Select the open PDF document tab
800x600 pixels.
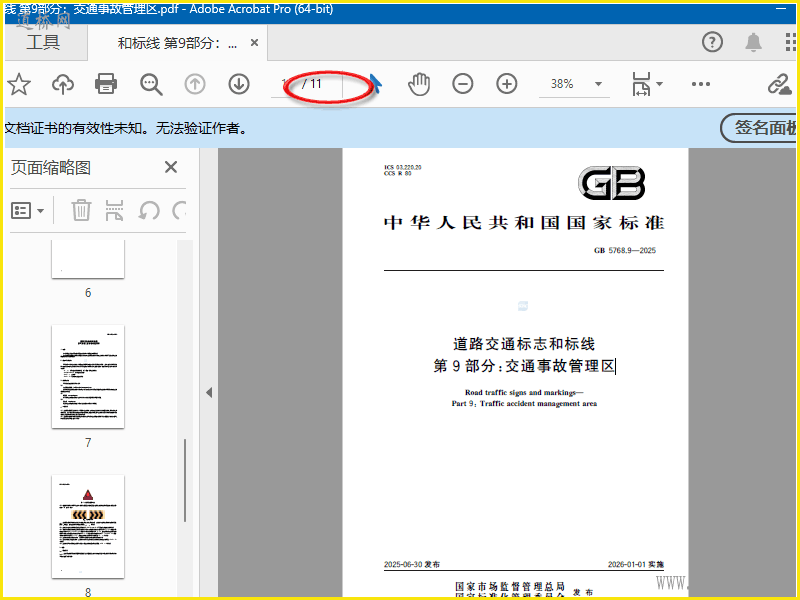pos(177,43)
